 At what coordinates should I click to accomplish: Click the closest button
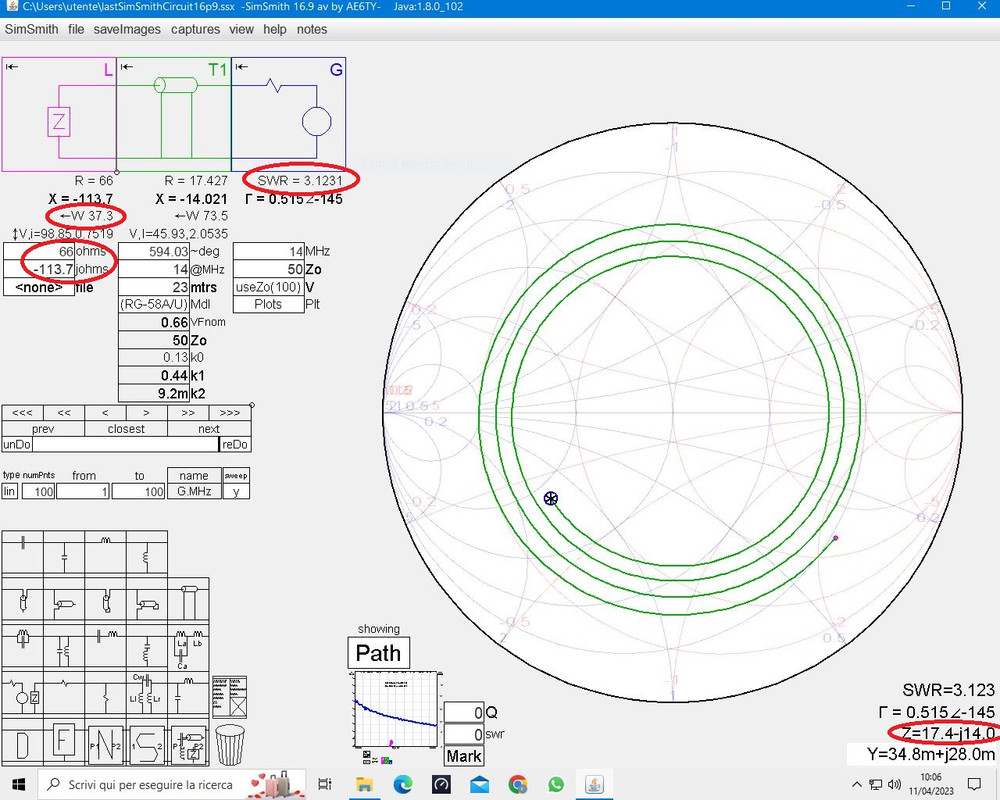[x=126, y=429]
